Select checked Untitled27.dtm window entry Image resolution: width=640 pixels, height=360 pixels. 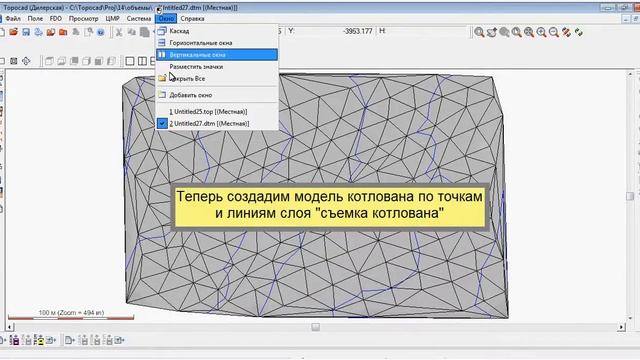coord(217,123)
